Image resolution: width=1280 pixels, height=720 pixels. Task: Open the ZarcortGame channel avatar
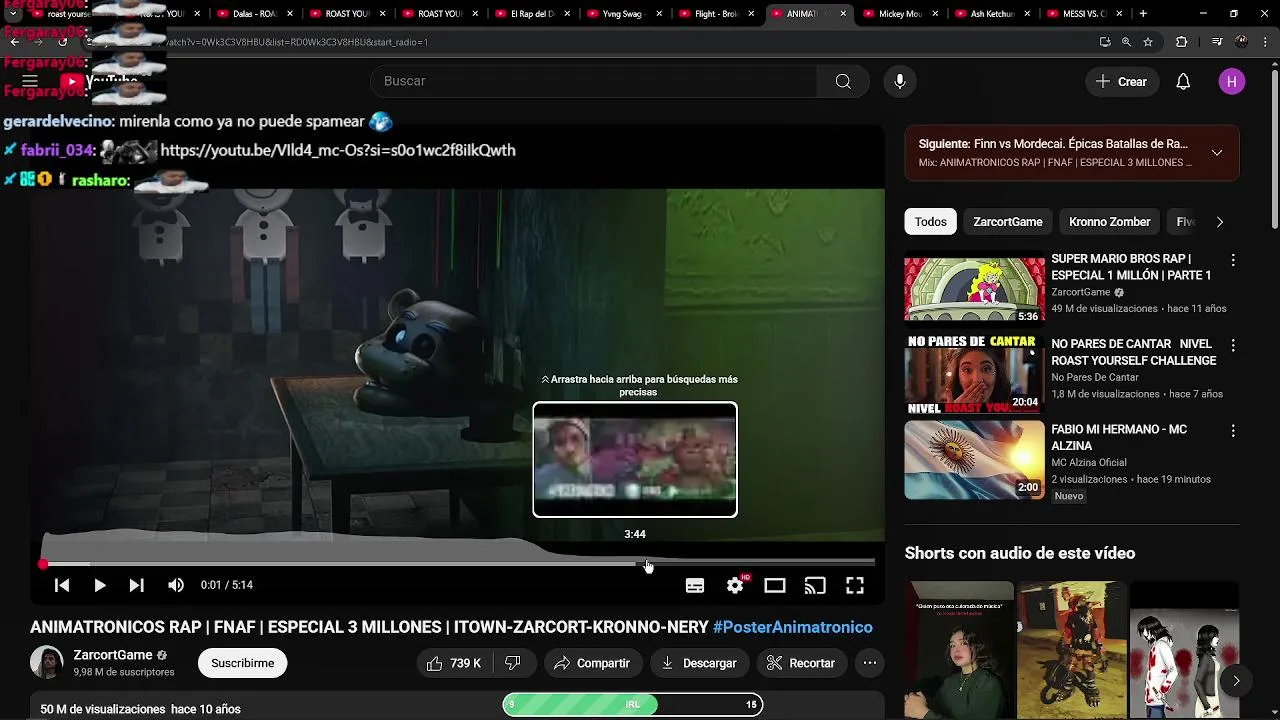coord(47,662)
